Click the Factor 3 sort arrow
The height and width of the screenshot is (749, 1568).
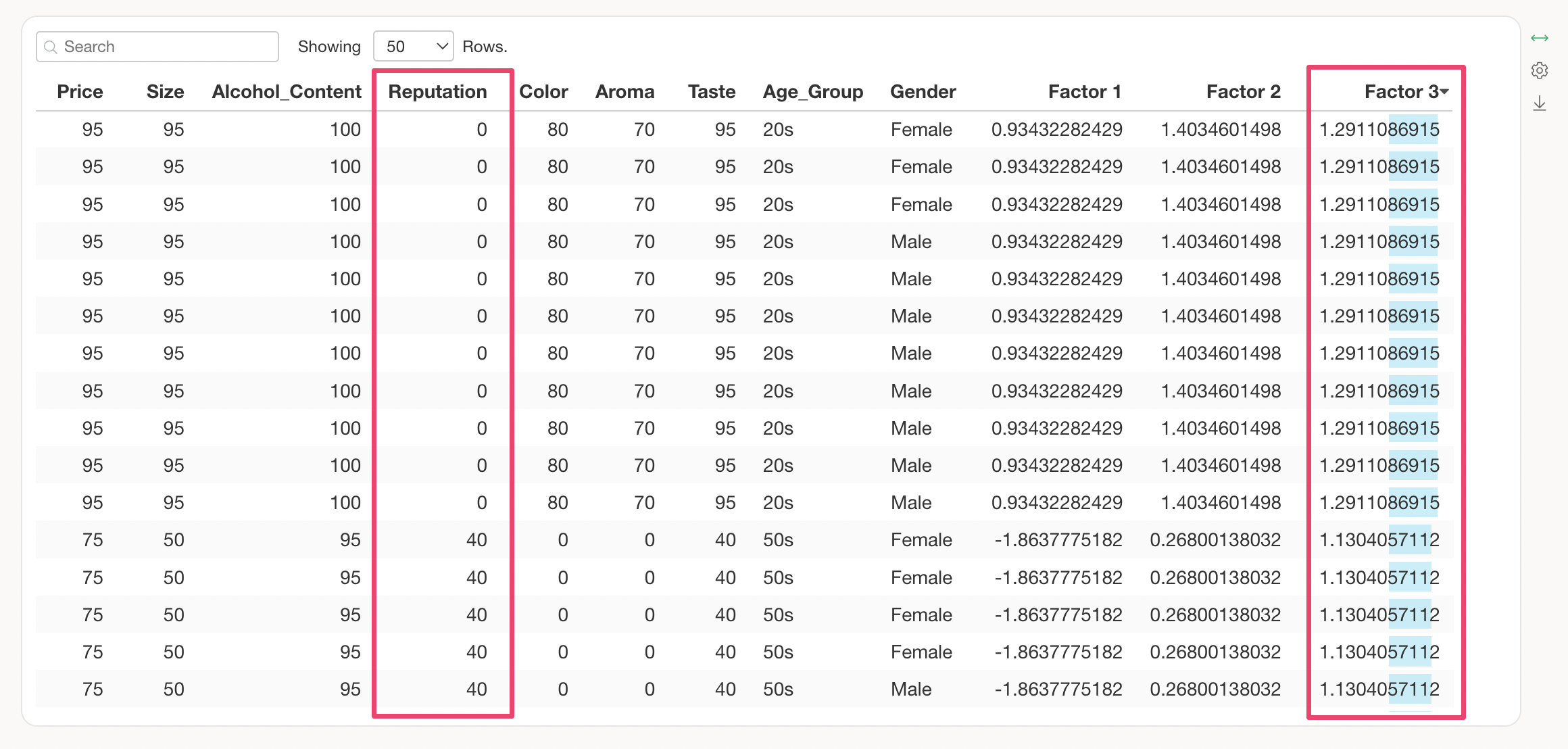point(1444,91)
